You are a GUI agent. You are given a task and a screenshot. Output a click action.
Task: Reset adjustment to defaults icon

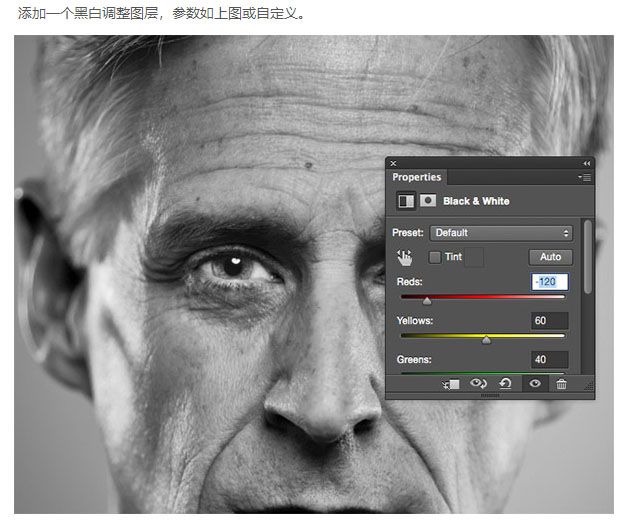point(505,384)
